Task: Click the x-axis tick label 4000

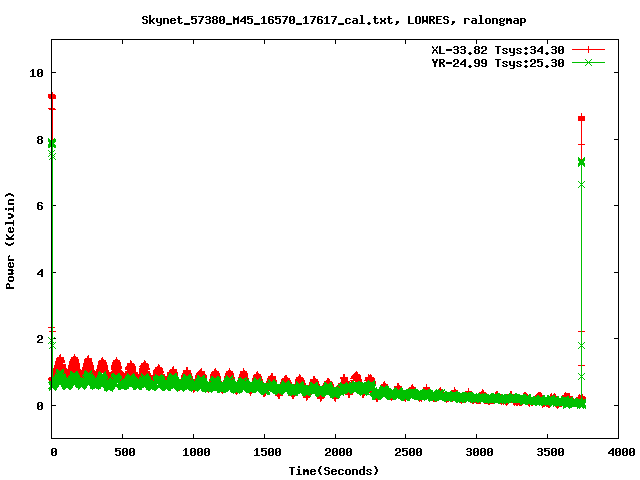Action: [x=621, y=452]
